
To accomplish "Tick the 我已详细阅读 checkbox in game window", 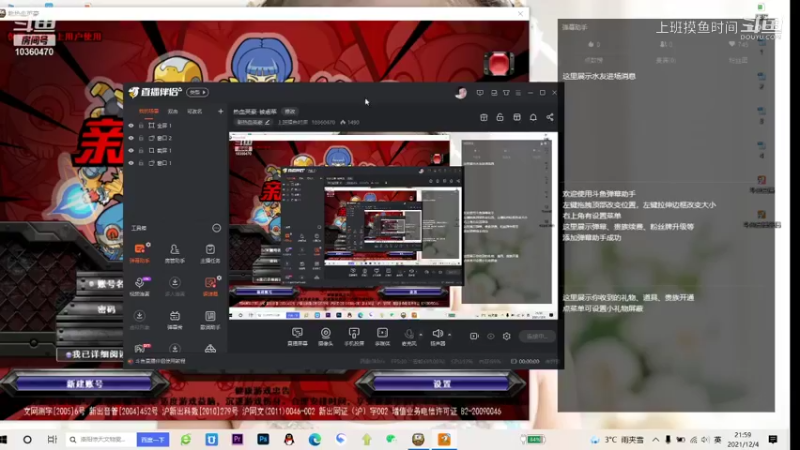I will point(68,355).
